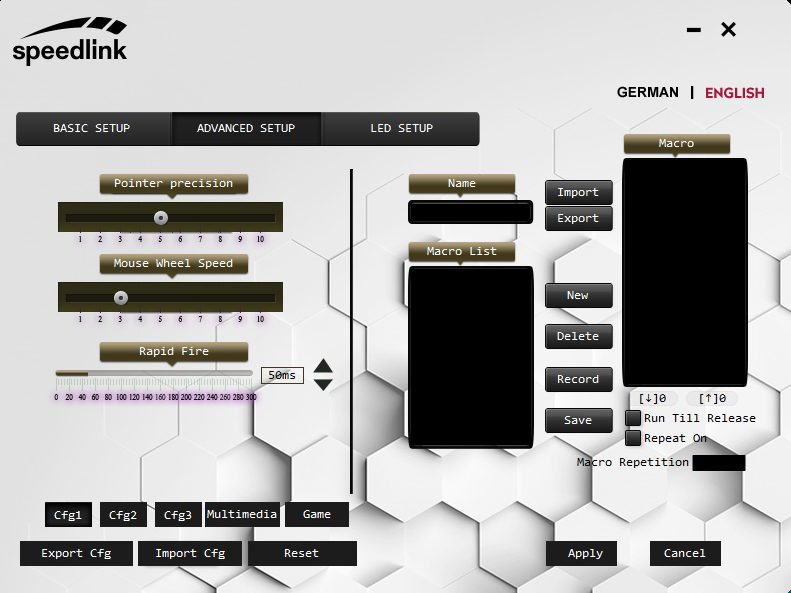
Task: Enable the Run Till Release checkbox
Action: click(633, 418)
